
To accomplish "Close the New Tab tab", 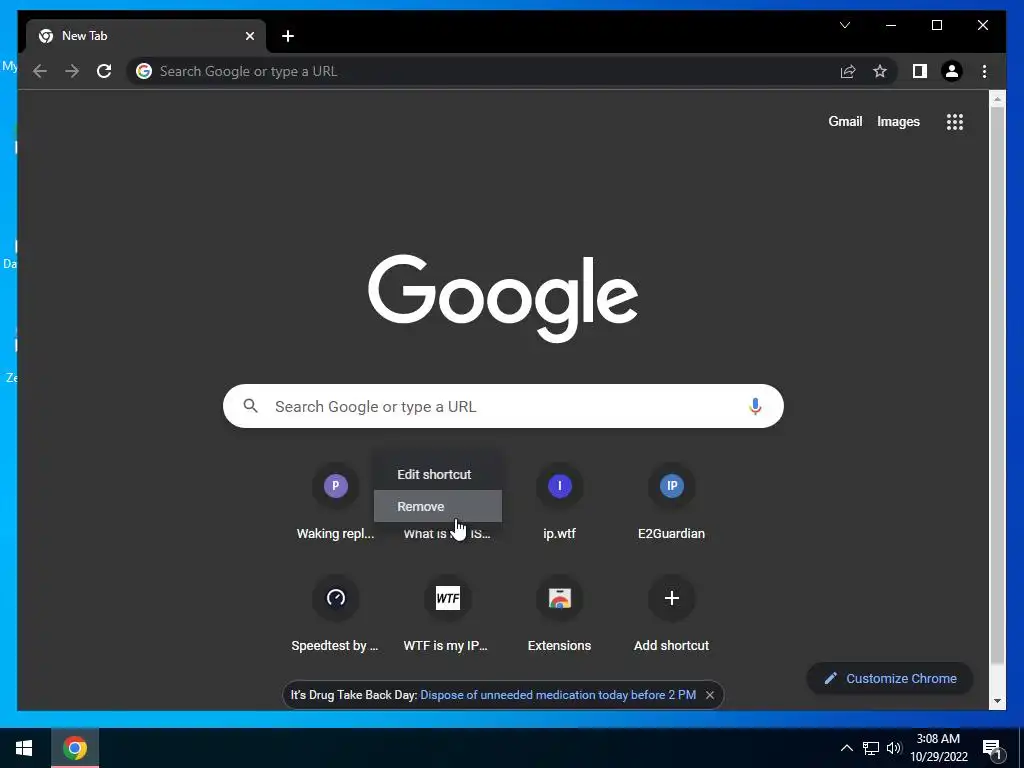I will click(x=249, y=36).
